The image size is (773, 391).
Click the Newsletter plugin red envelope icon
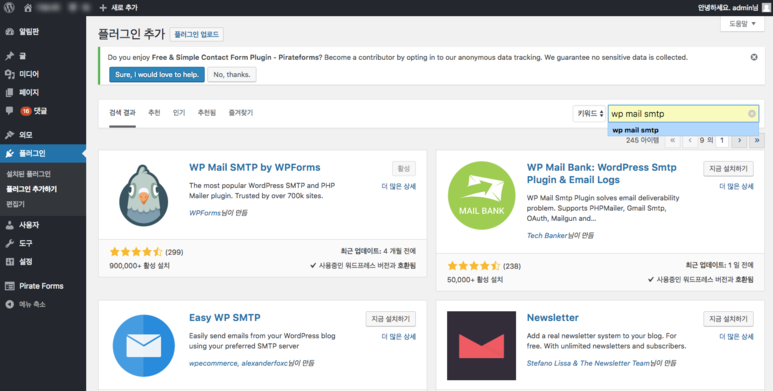pyautogui.click(x=482, y=346)
